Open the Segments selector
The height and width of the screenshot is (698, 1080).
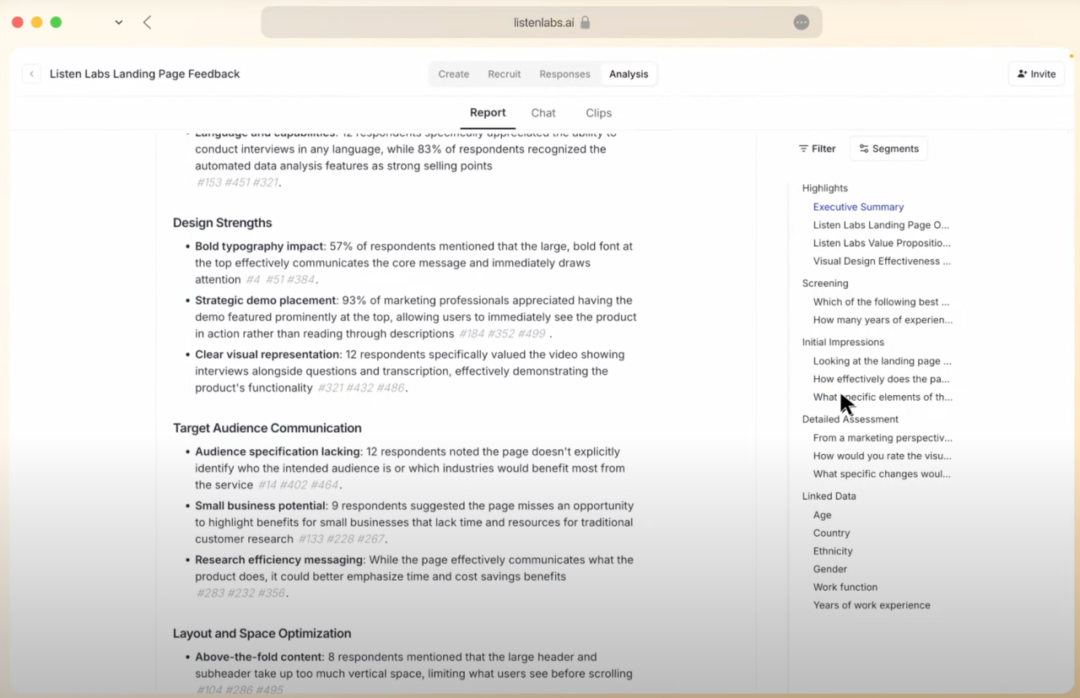click(888, 149)
